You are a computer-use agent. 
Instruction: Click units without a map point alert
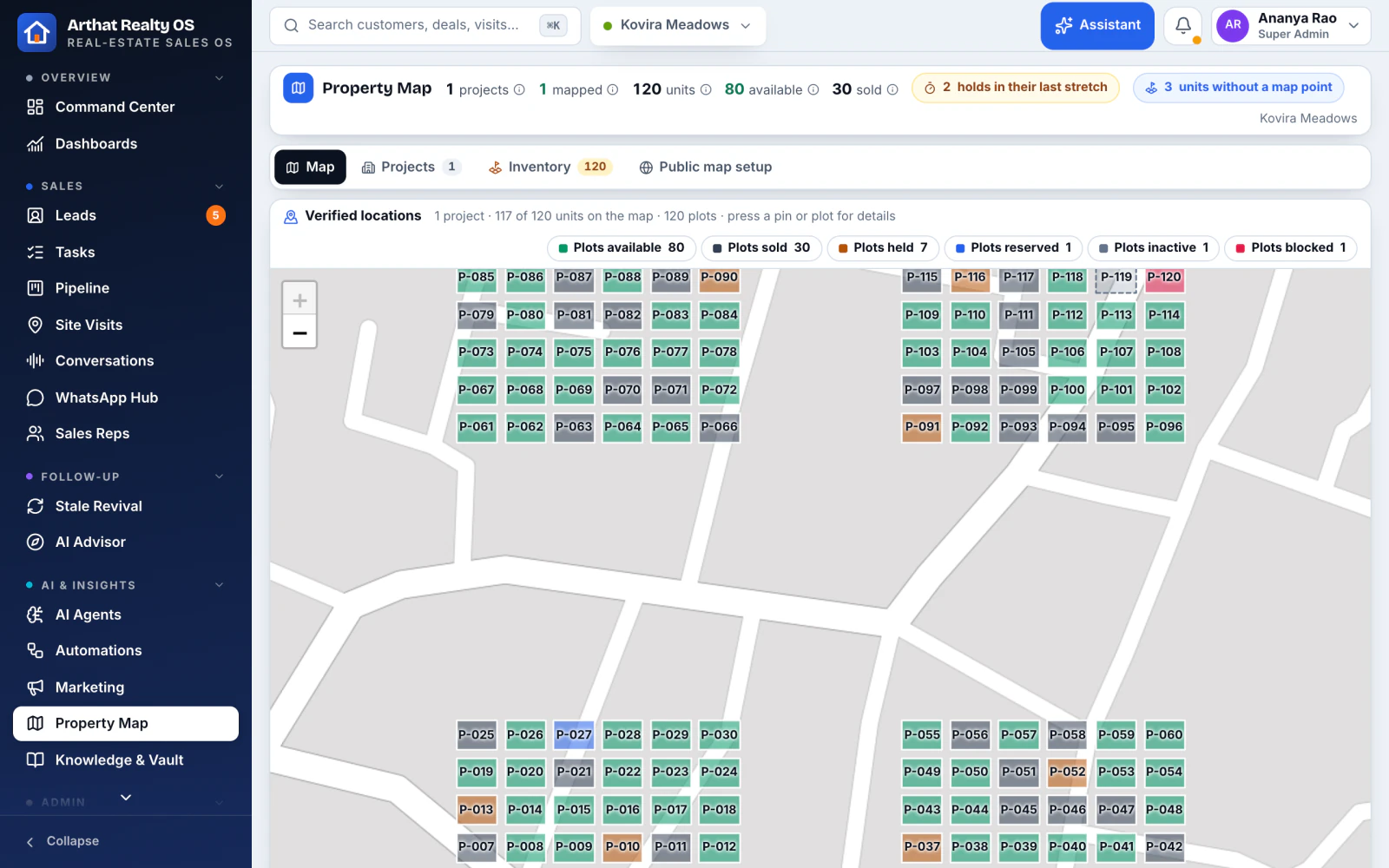(x=1239, y=88)
